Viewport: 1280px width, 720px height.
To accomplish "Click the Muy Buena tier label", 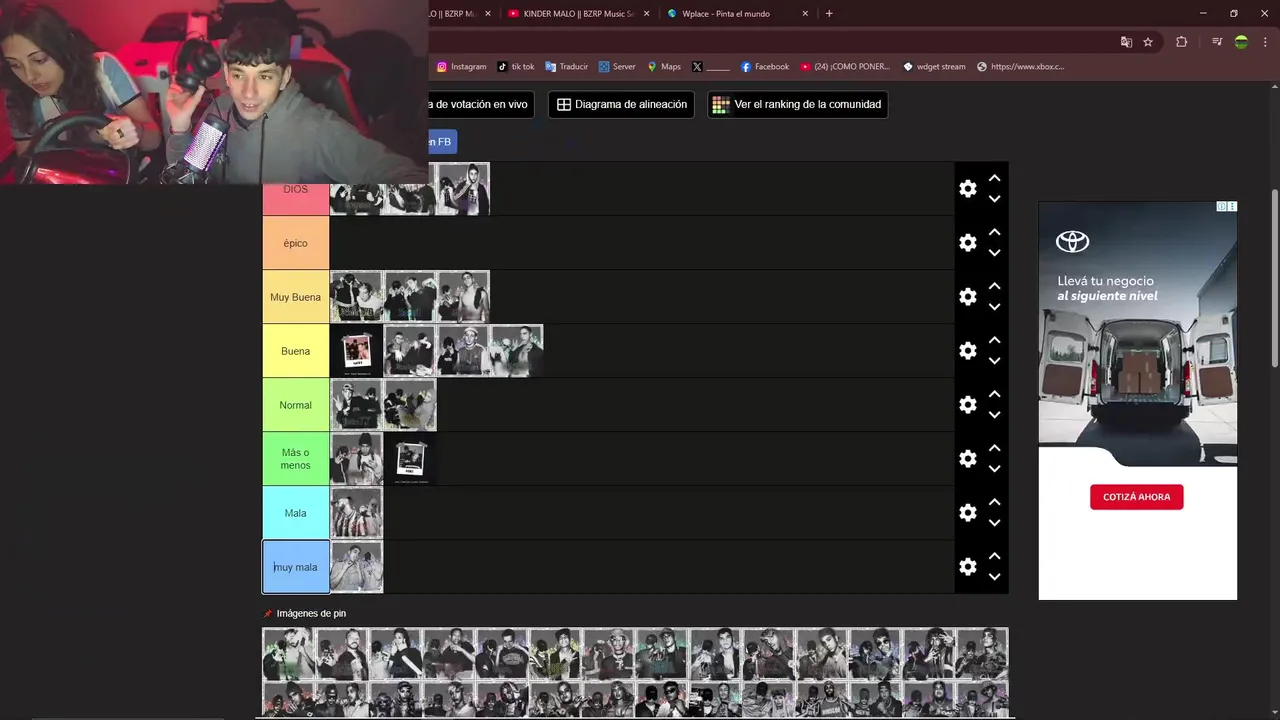I will tap(295, 297).
